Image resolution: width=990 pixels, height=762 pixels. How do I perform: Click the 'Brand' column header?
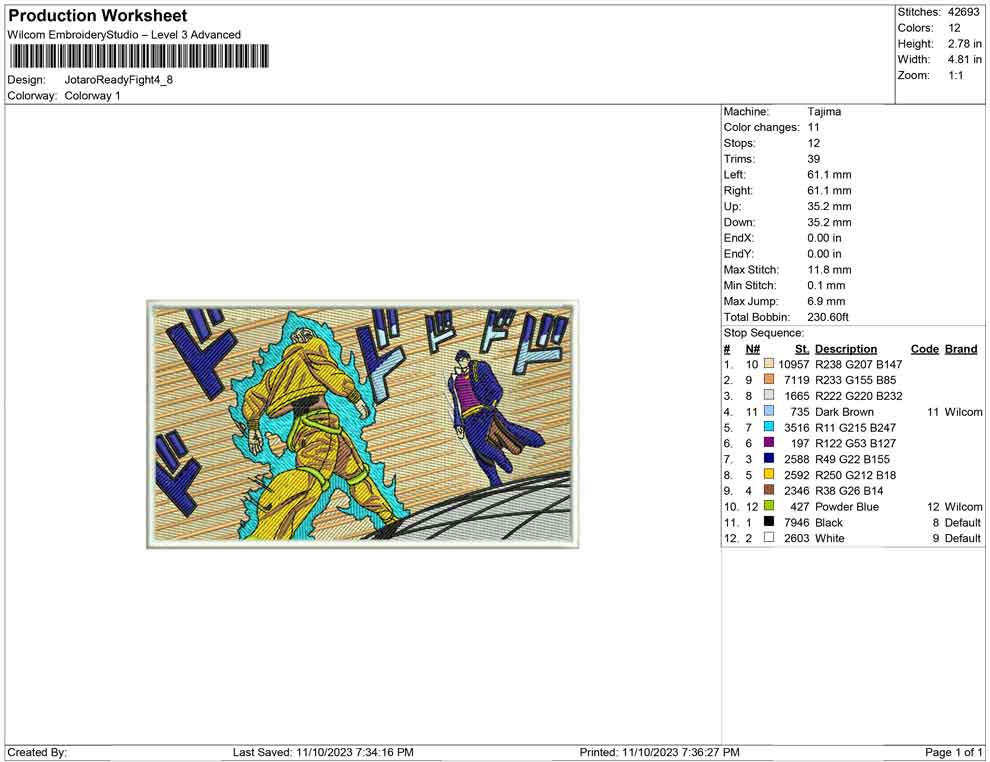961,349
